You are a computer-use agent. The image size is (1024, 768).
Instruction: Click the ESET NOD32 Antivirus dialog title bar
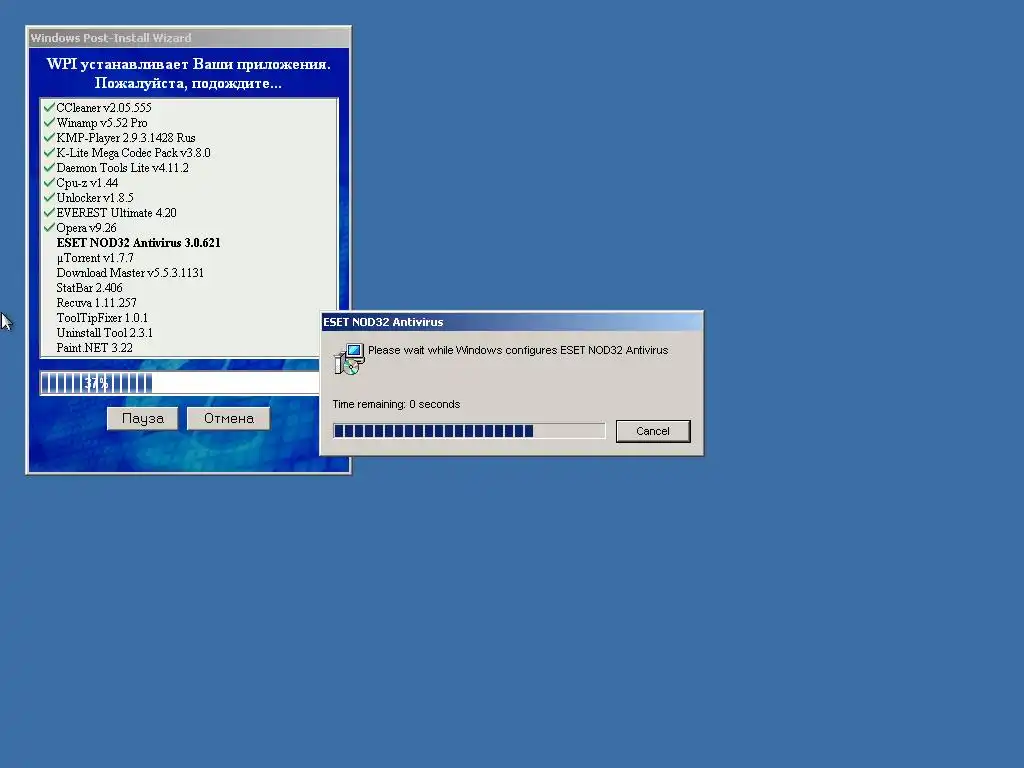click(x=512, y=322)
